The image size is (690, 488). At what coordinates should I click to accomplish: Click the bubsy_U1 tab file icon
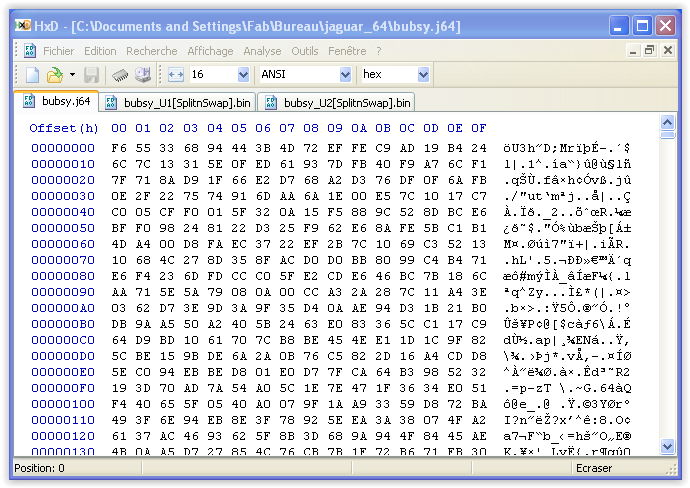[x=111, y=103]
